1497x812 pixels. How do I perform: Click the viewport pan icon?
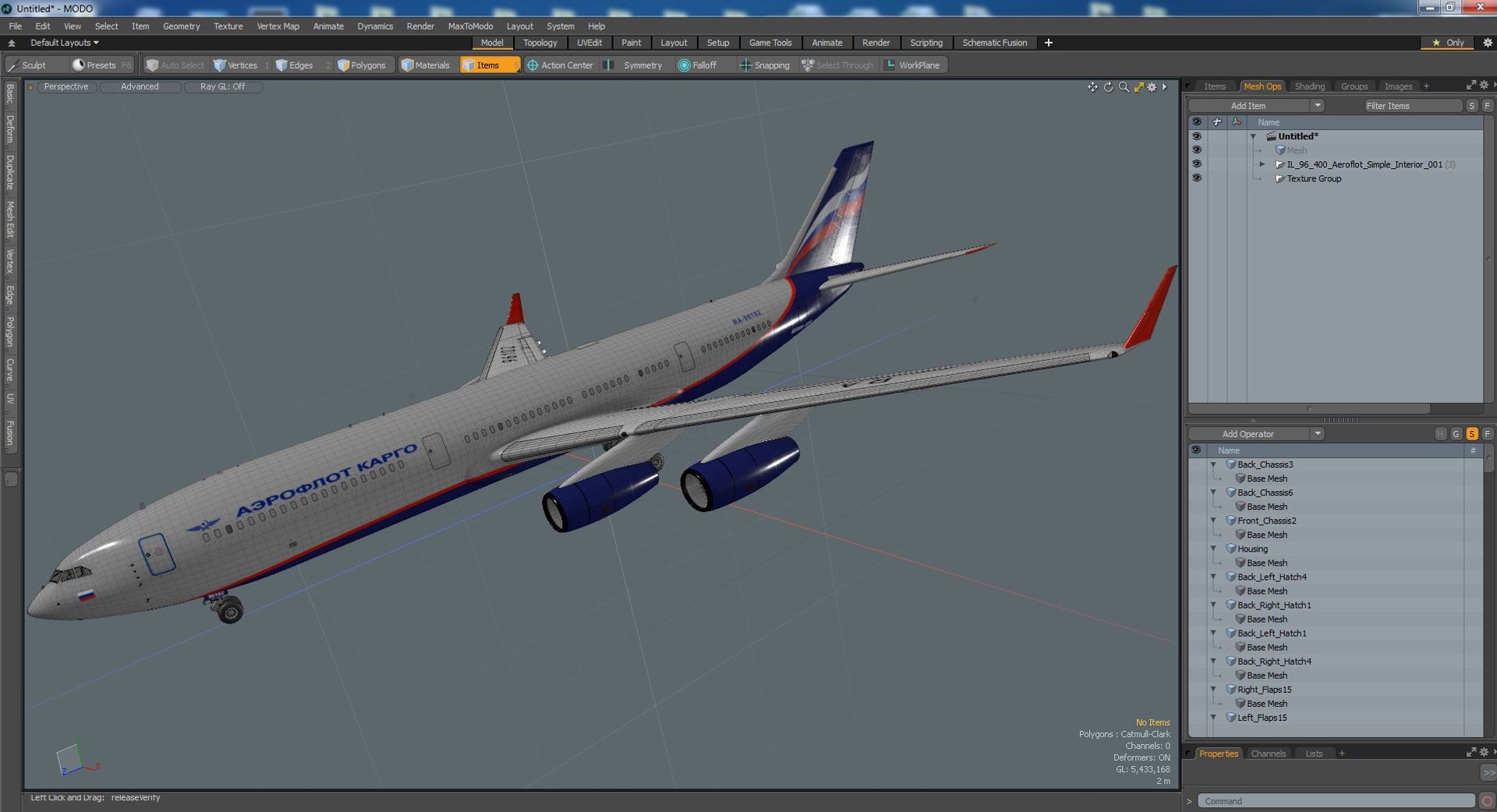coord(1092,87)
